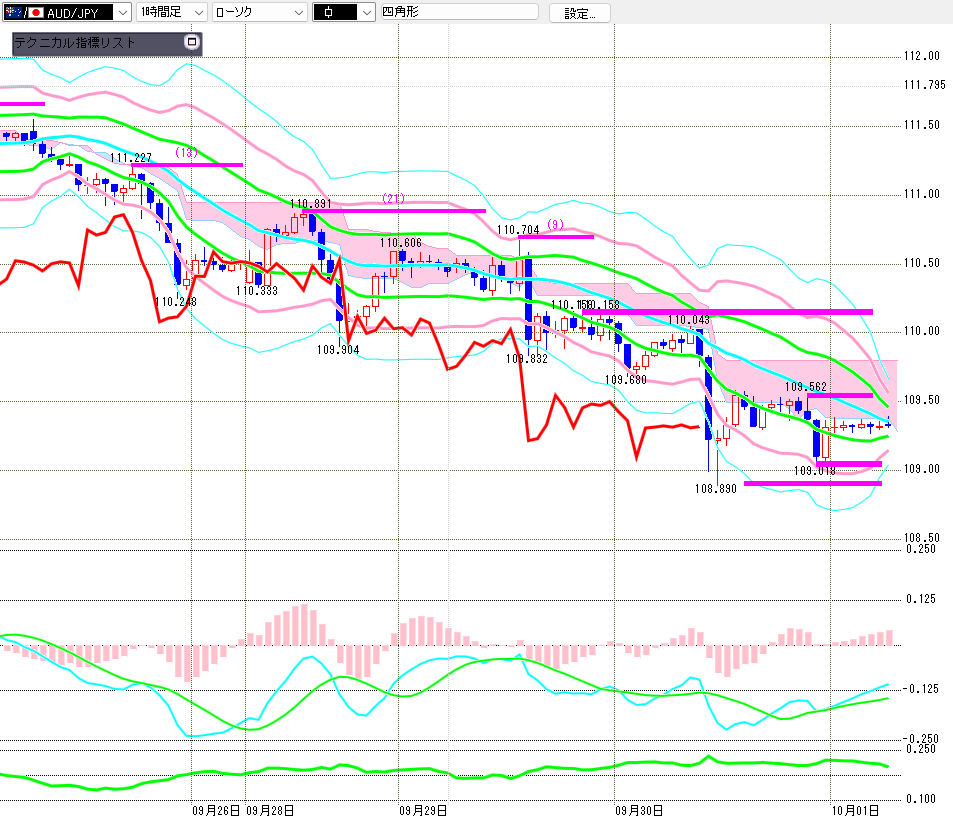The height and width of the screenshot is (821, 953).
Task: Click the 09月29日 date label
Action: [423, 811]
